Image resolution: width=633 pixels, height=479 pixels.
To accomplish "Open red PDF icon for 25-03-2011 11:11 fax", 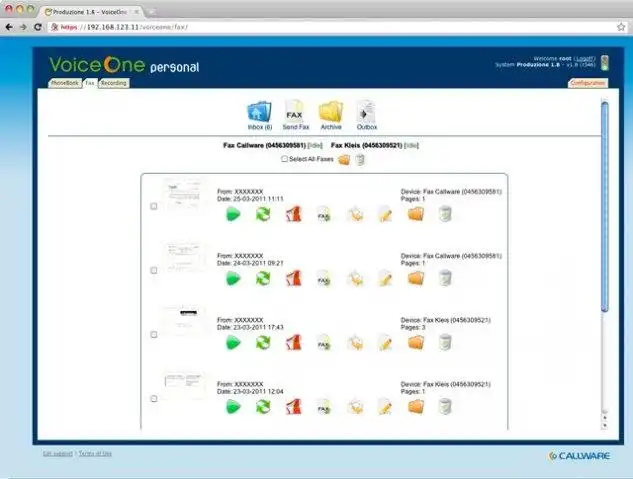I will click(294, 214).
